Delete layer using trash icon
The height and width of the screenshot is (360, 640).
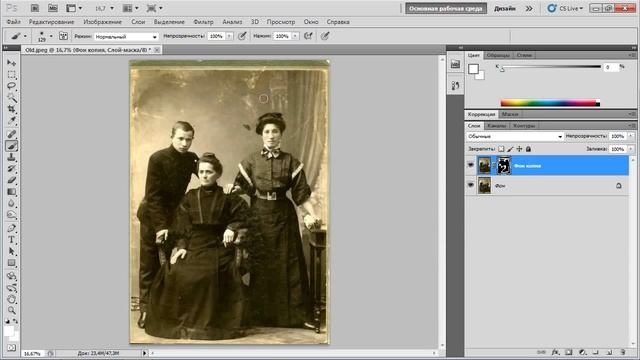623,352
